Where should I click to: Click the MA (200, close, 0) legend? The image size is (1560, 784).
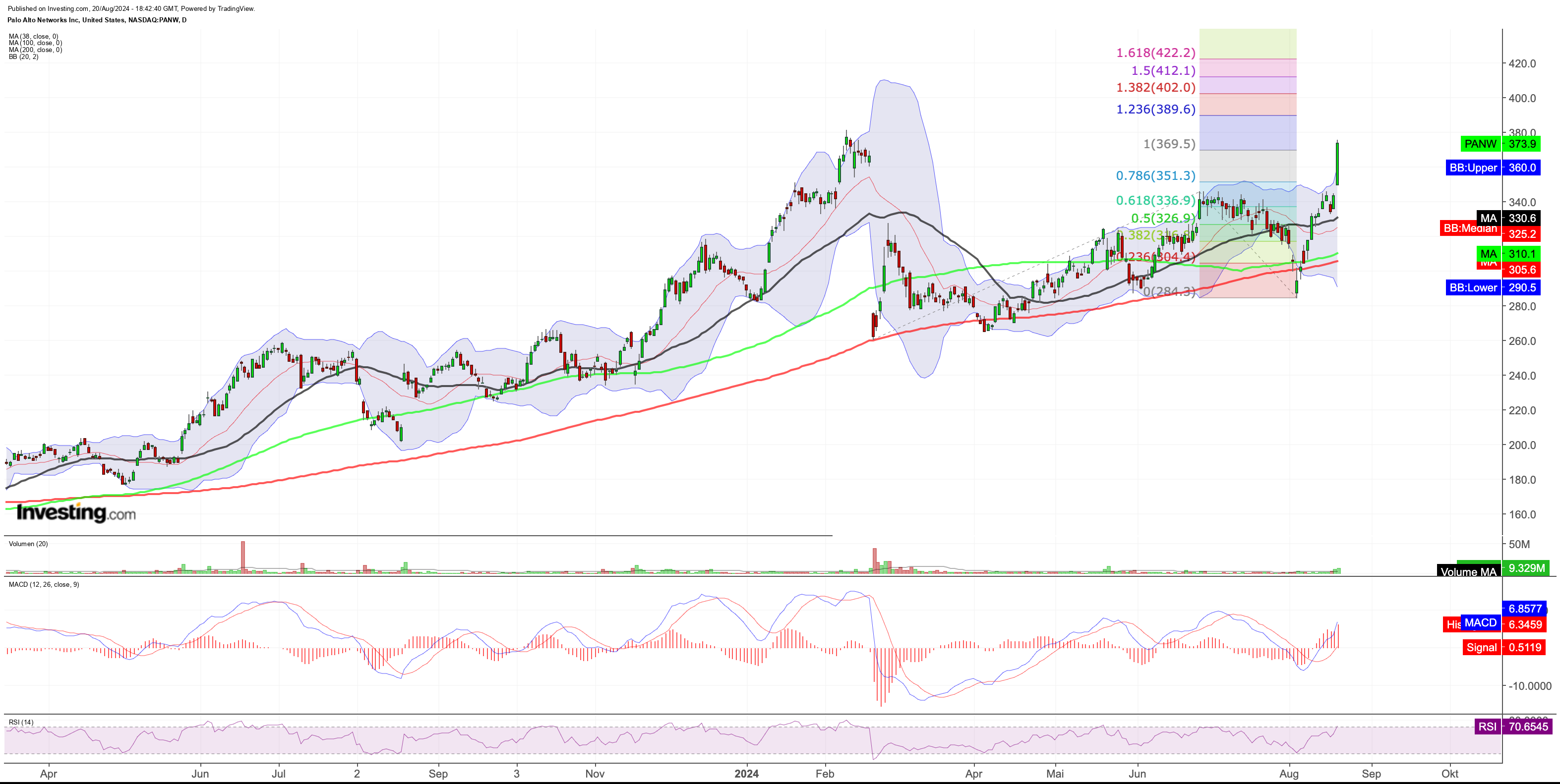35,50
